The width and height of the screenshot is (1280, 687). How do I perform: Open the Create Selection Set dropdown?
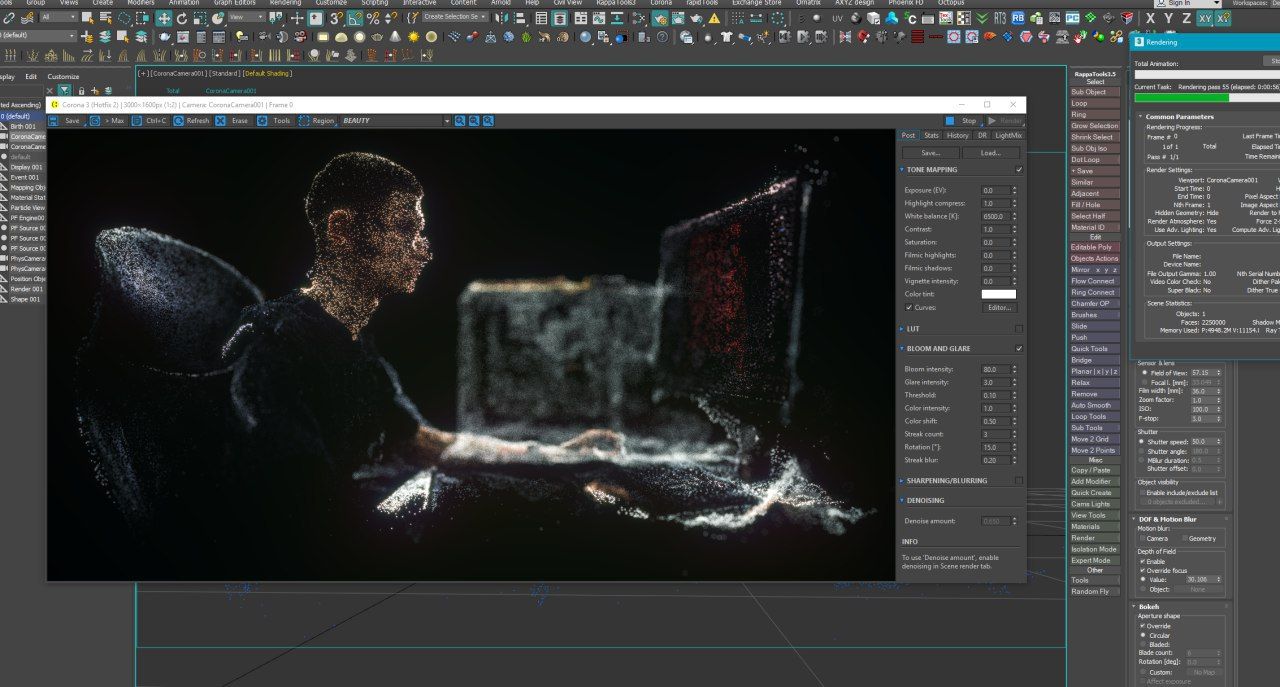point(455,17)
